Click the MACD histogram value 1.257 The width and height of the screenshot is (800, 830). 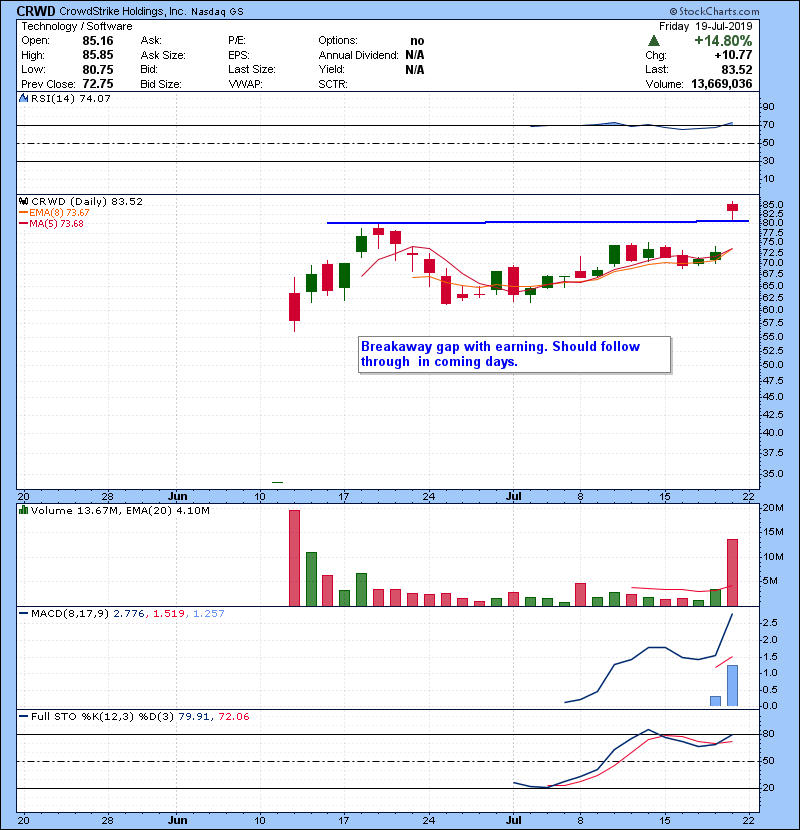tap(209, 614)
